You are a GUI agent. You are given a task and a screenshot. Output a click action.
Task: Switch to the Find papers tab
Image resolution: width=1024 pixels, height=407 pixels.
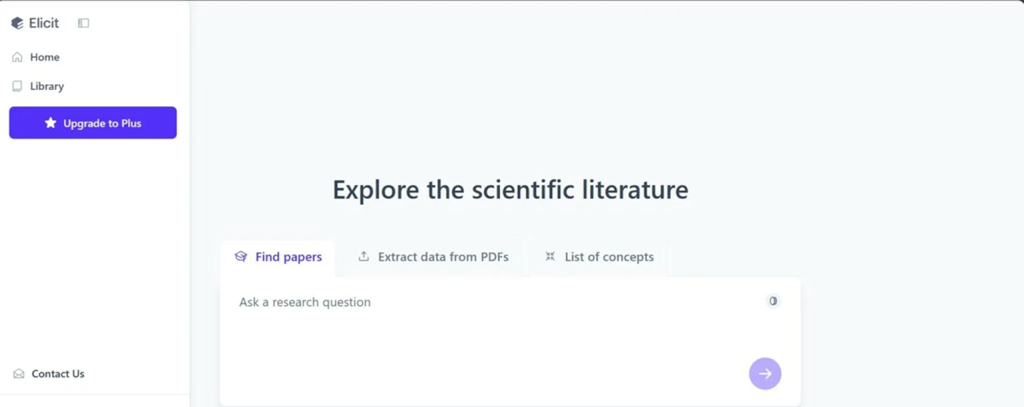pyautogui.click(x=288, y=257)
